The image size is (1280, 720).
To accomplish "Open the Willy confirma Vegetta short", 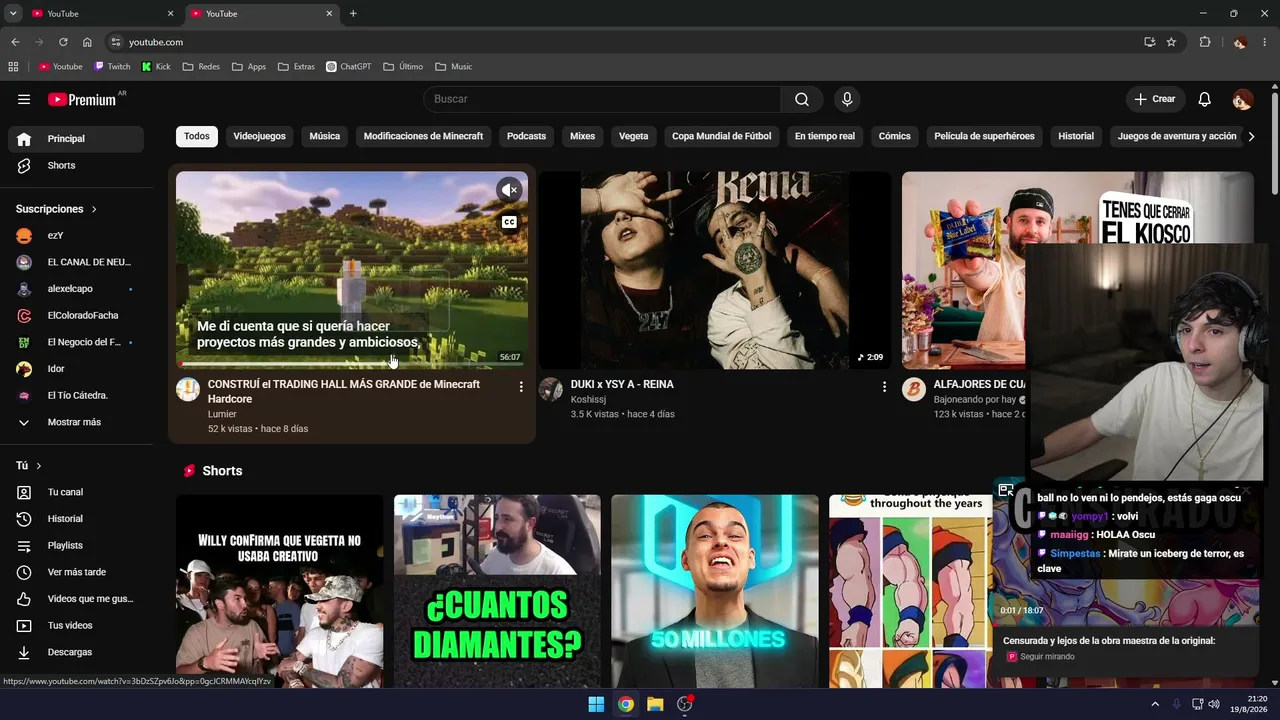I will pyautogui.click(x=280, y=591).
